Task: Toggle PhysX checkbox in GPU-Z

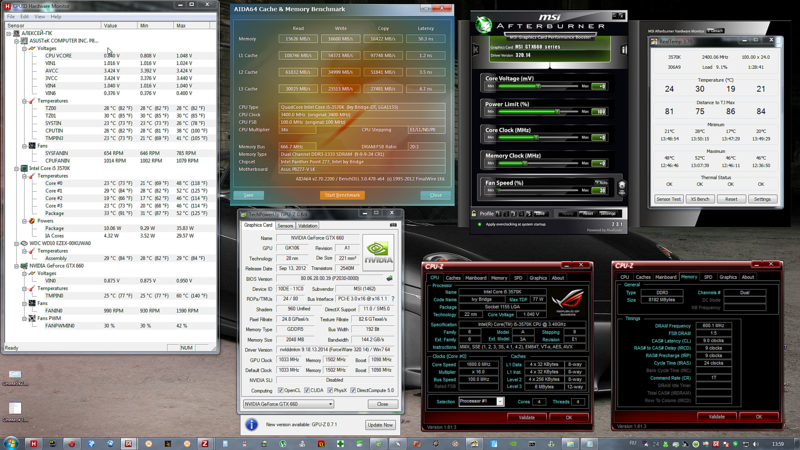Action: (330, 390)
